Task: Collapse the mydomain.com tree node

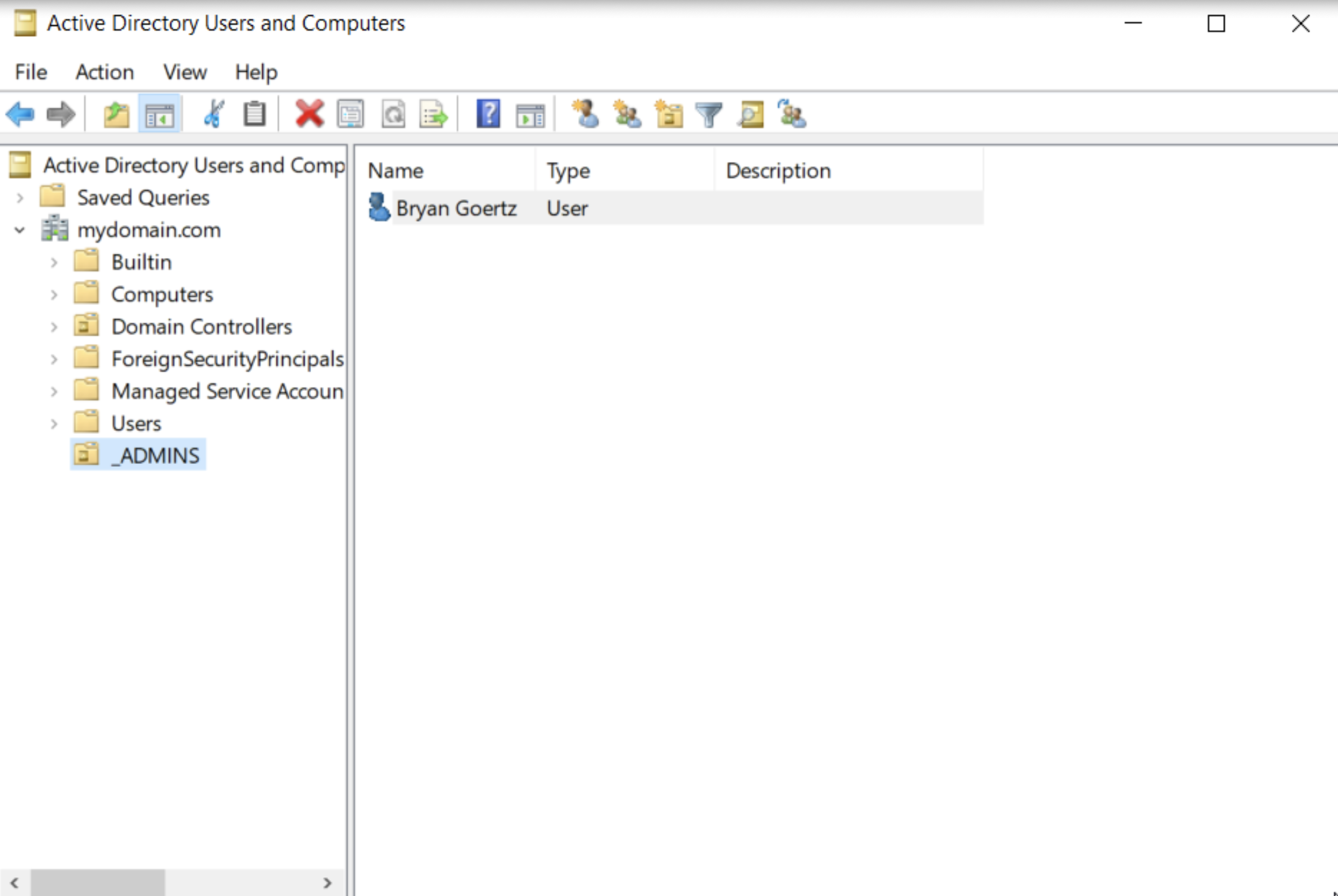Action: (x=20, y=230)
